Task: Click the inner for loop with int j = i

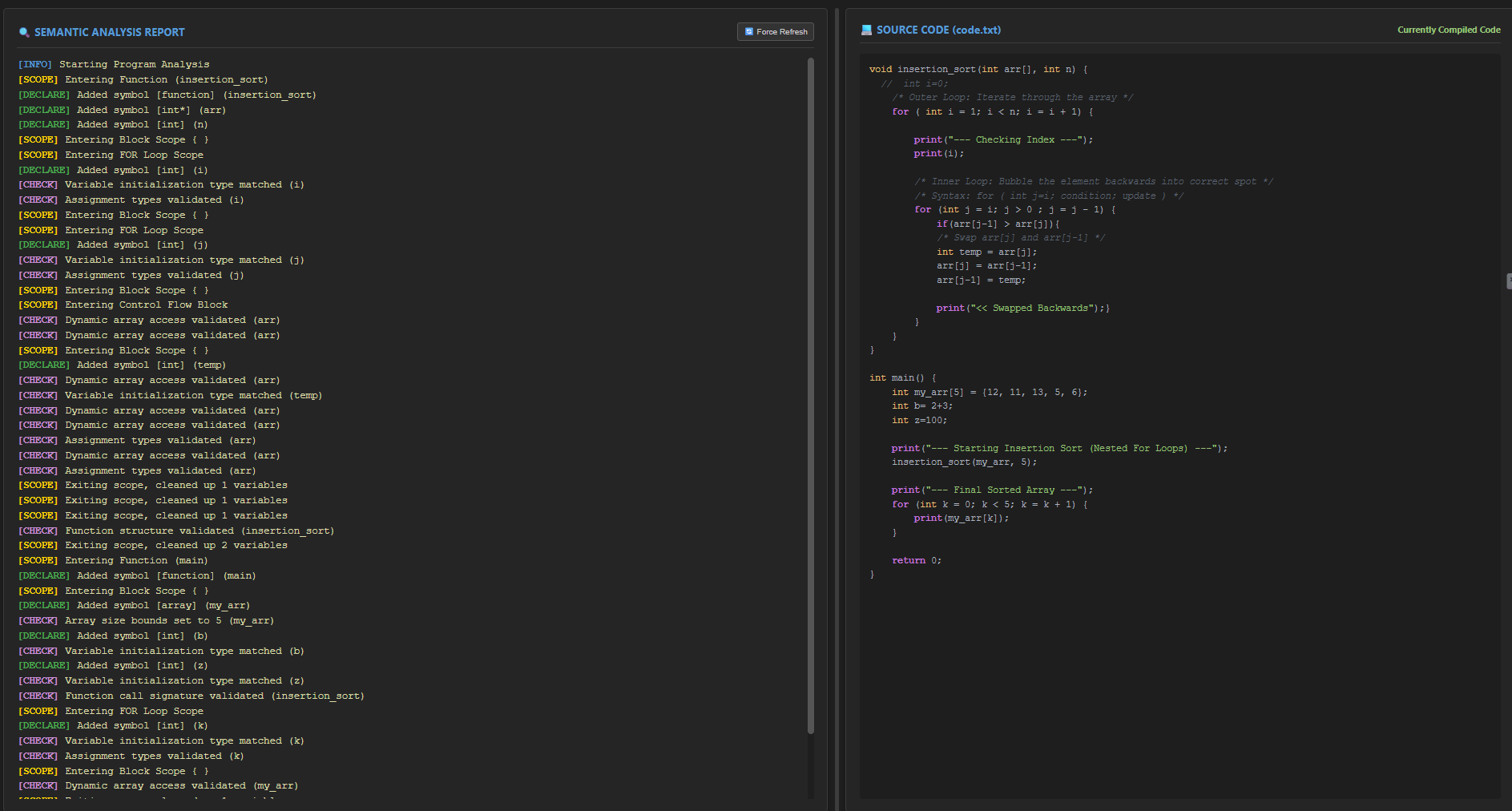Action: click(1015, 210)
